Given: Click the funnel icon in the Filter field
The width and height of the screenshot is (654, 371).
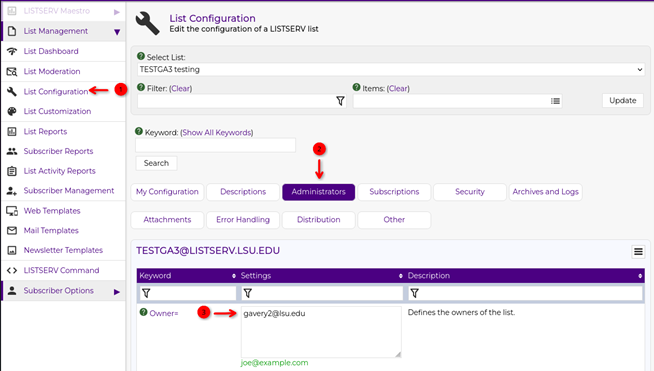Looking at the screenshot, I should point(340,101).
